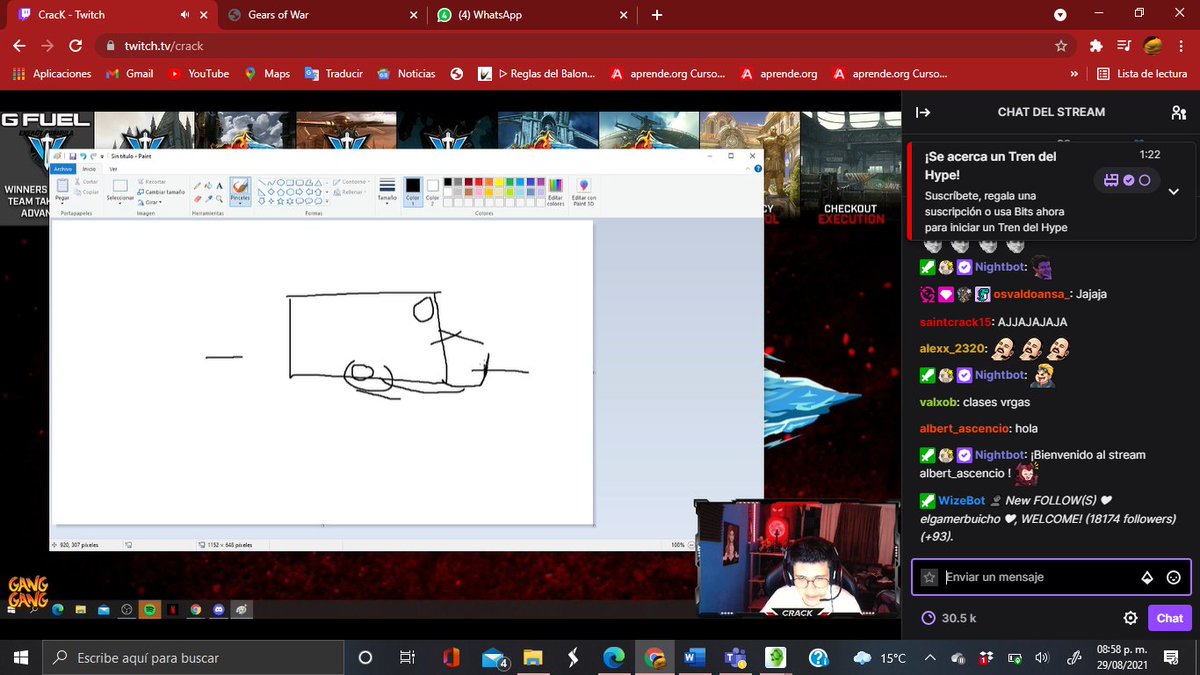Image resolution: width=1200 pixels, height=675 pixels.
Task: Open File Explorer from the taskbar
Action: 533,657
